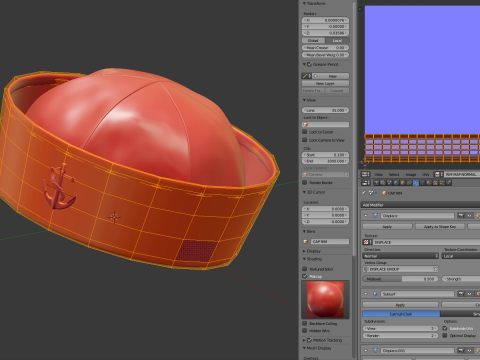Select the active Modifiers wrench tab icon

416,183
